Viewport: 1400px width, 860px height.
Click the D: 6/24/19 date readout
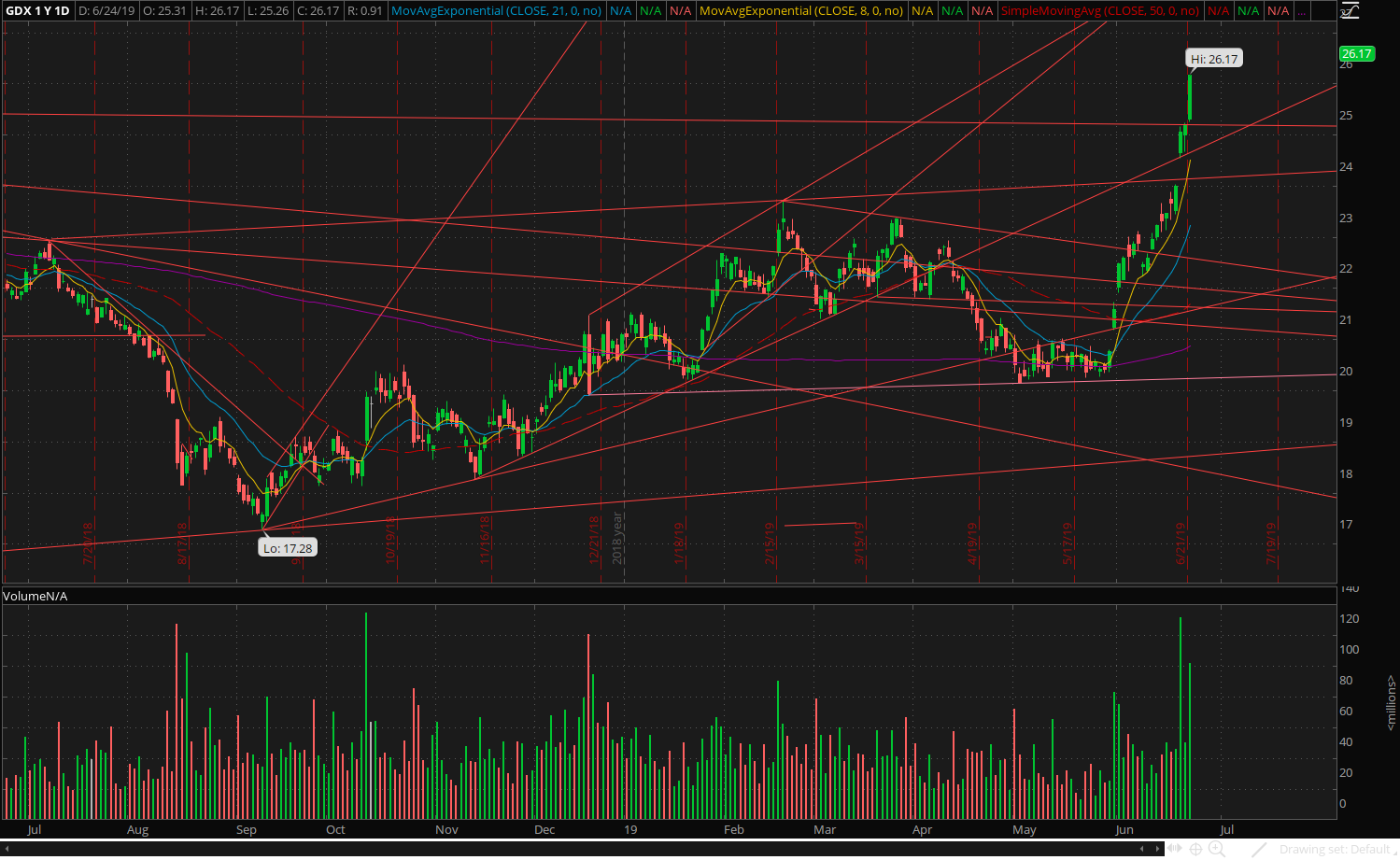(106, 11)
